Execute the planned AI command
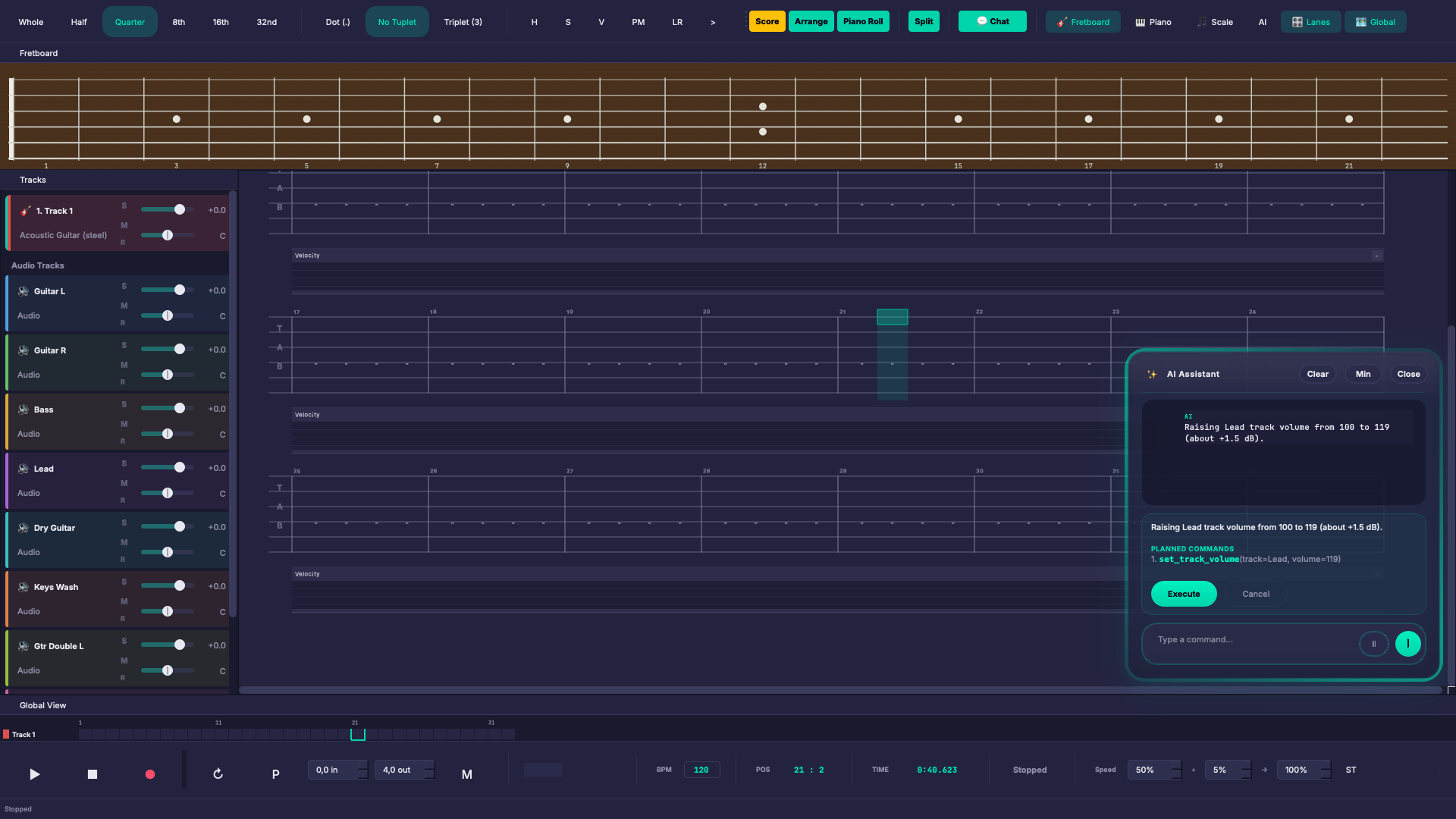 point(1184,594)
